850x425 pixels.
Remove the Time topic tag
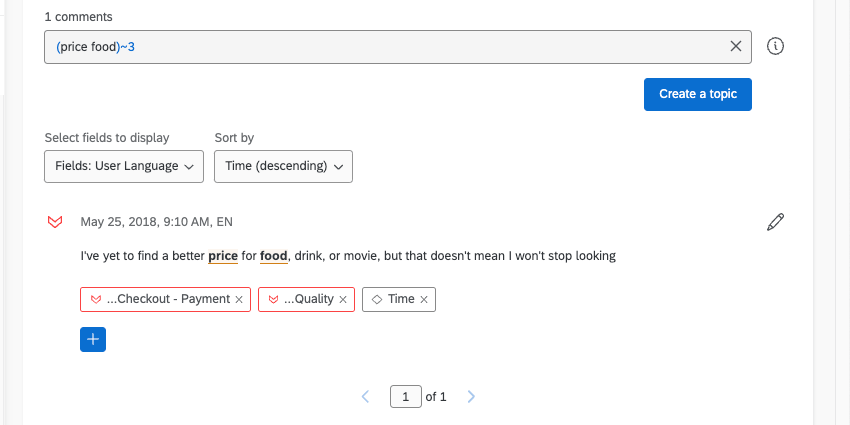424,299
